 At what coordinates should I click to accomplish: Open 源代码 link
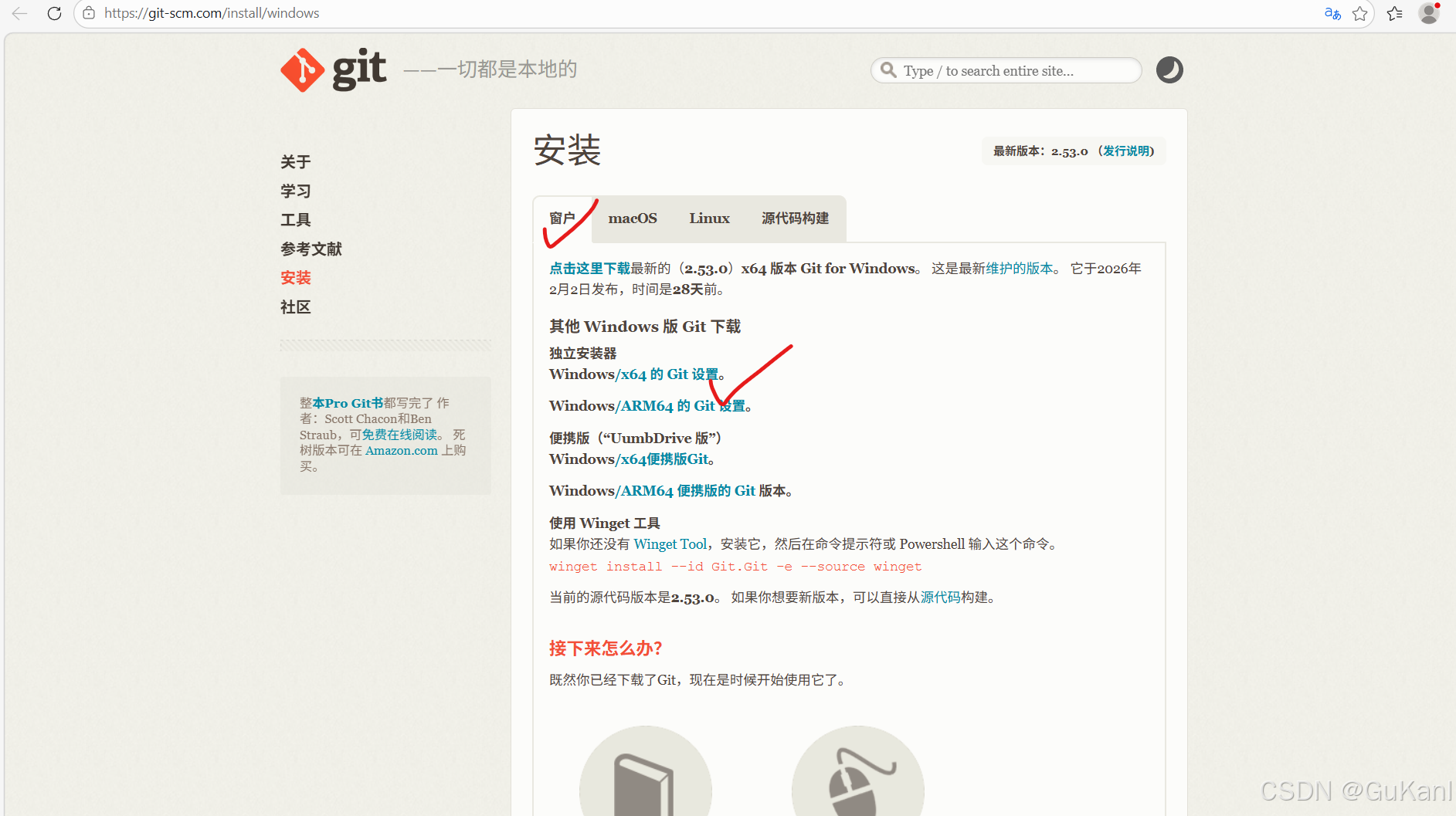tap(940, 598)
